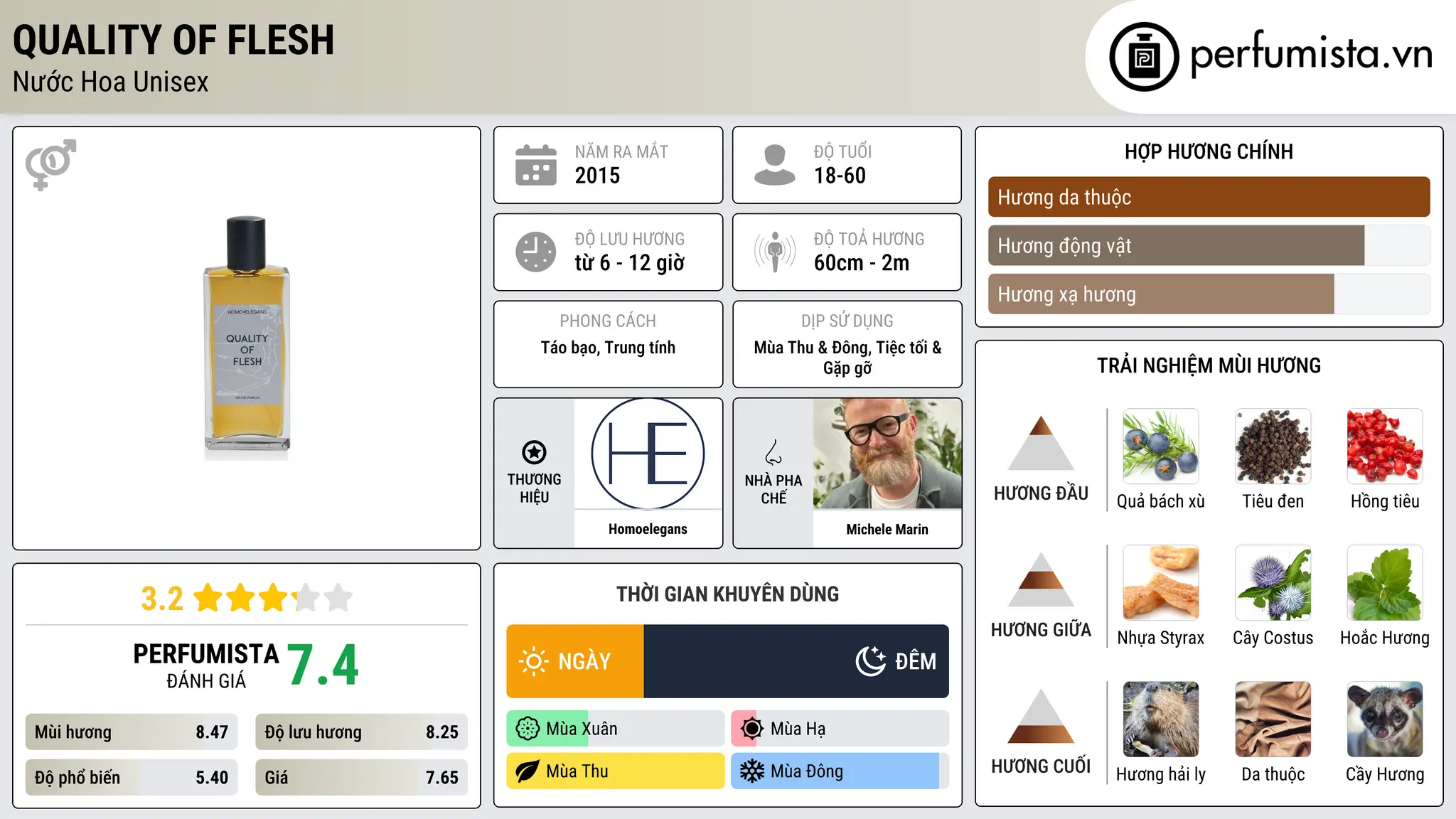Click the age range 18-60 value

click(840, 176)
